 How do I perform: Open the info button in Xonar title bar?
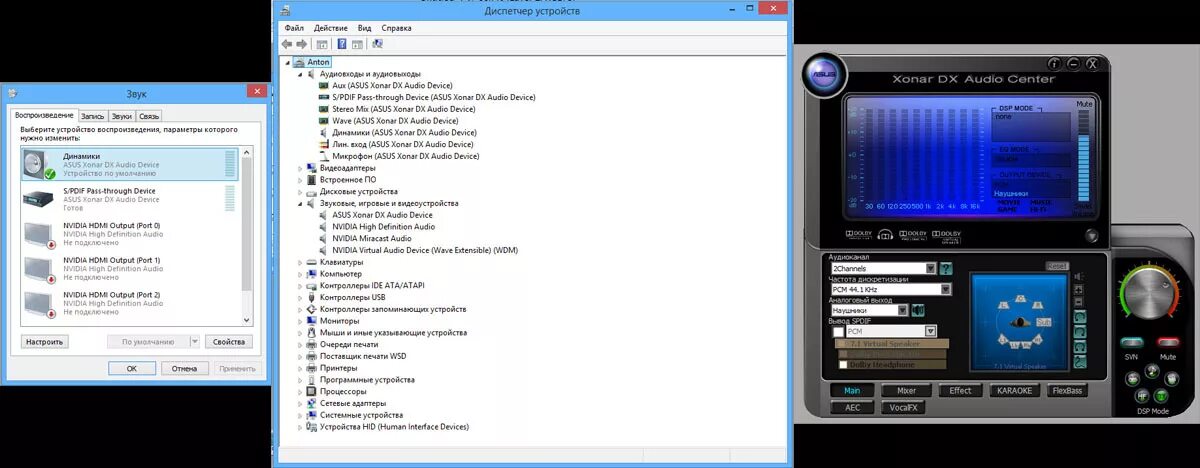point(1056,64)
